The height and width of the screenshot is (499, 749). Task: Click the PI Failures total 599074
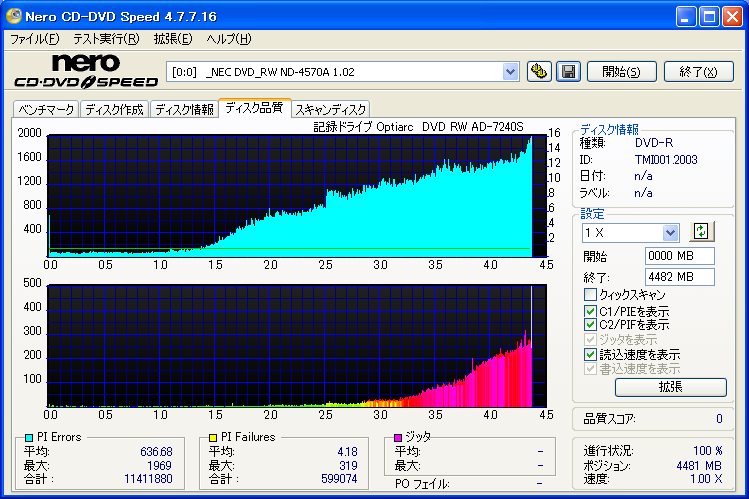click(339, 478)
